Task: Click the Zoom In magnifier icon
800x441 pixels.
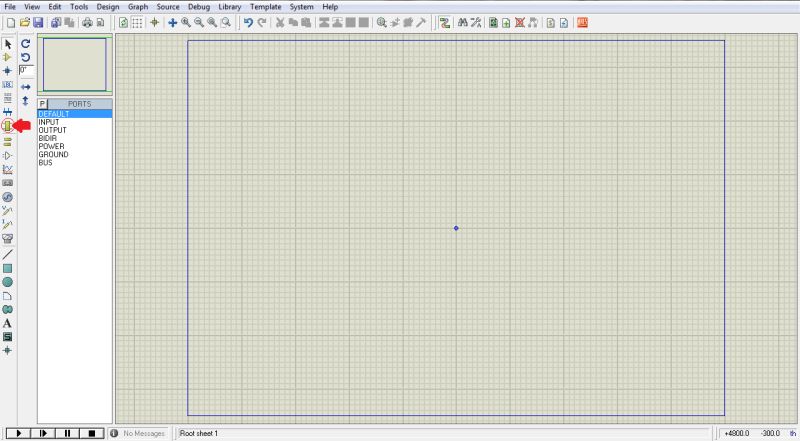Action: point(186,22)
